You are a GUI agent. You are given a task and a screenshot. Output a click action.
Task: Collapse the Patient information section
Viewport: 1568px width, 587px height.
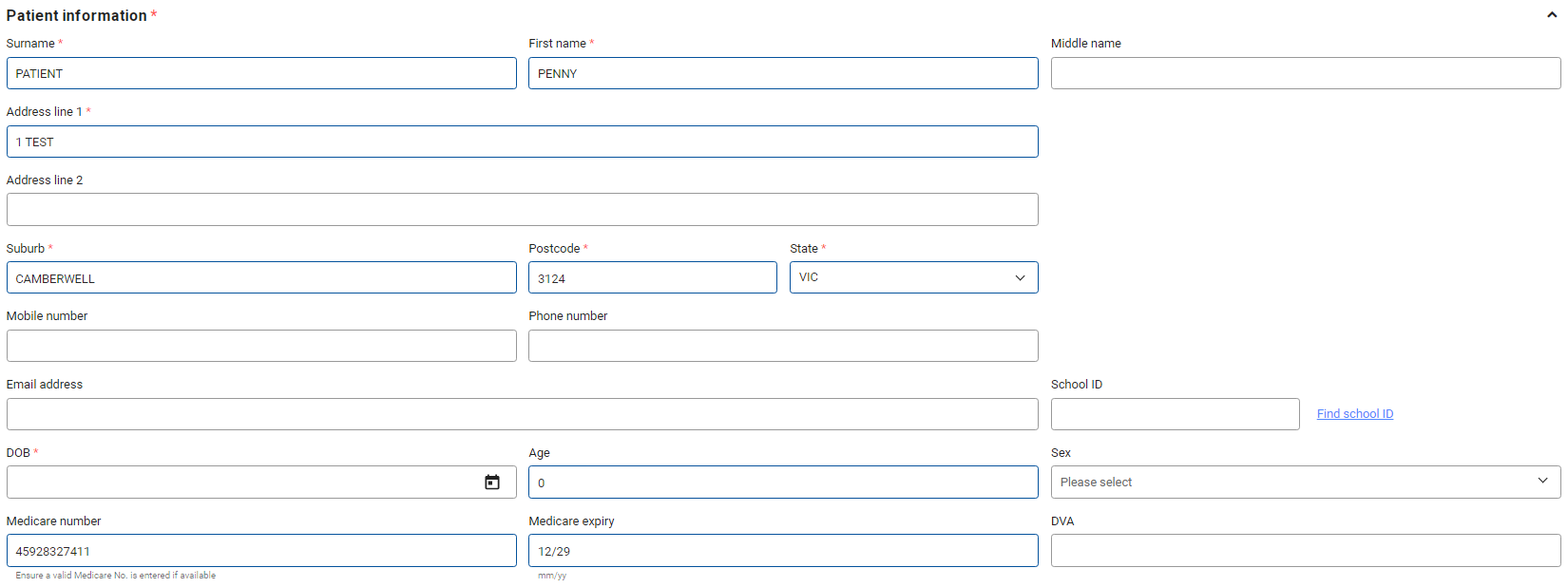[1551, 15]
